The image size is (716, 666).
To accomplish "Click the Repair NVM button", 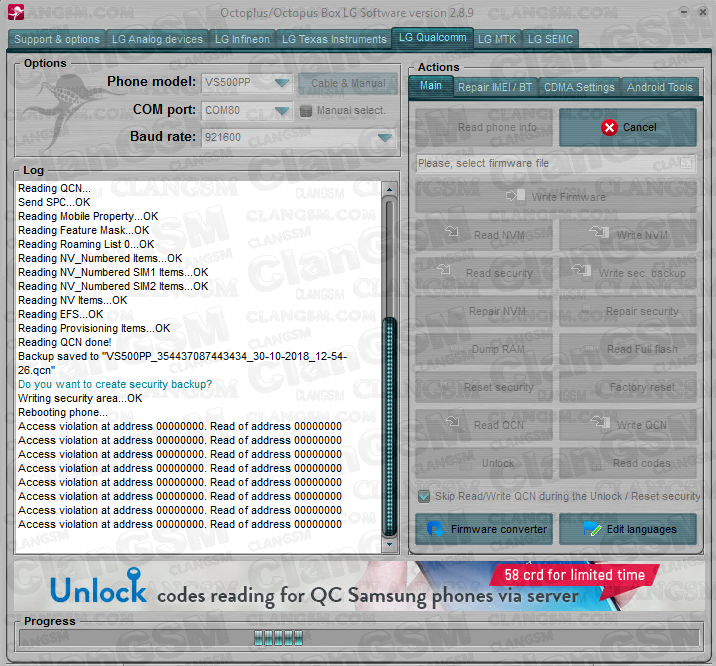I will click(484, 311).
